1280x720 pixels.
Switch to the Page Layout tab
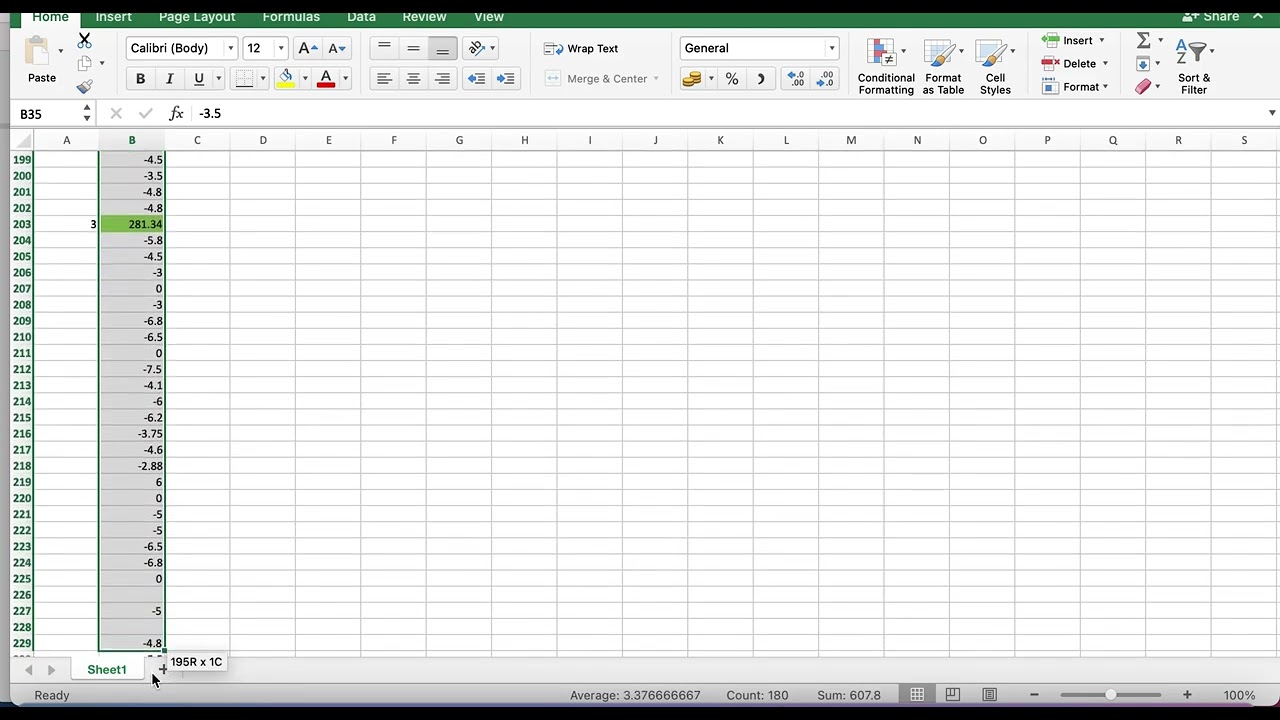pos(197,16)
